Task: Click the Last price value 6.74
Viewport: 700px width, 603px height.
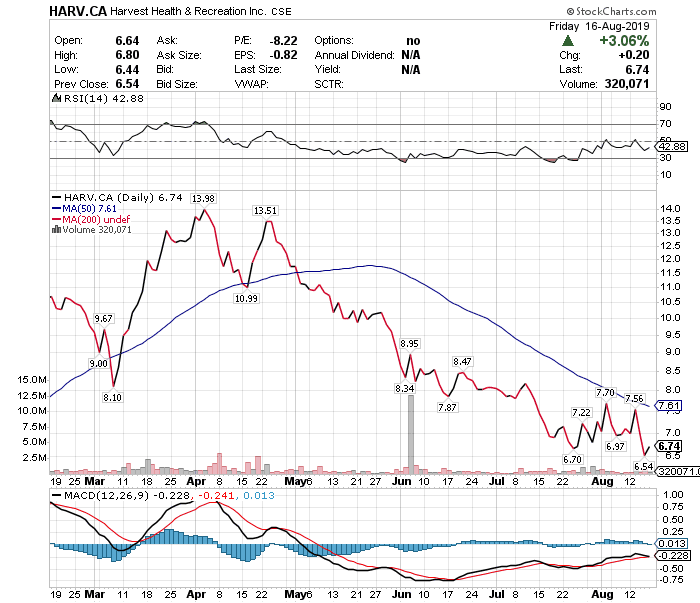Action: tap(637, 70)
